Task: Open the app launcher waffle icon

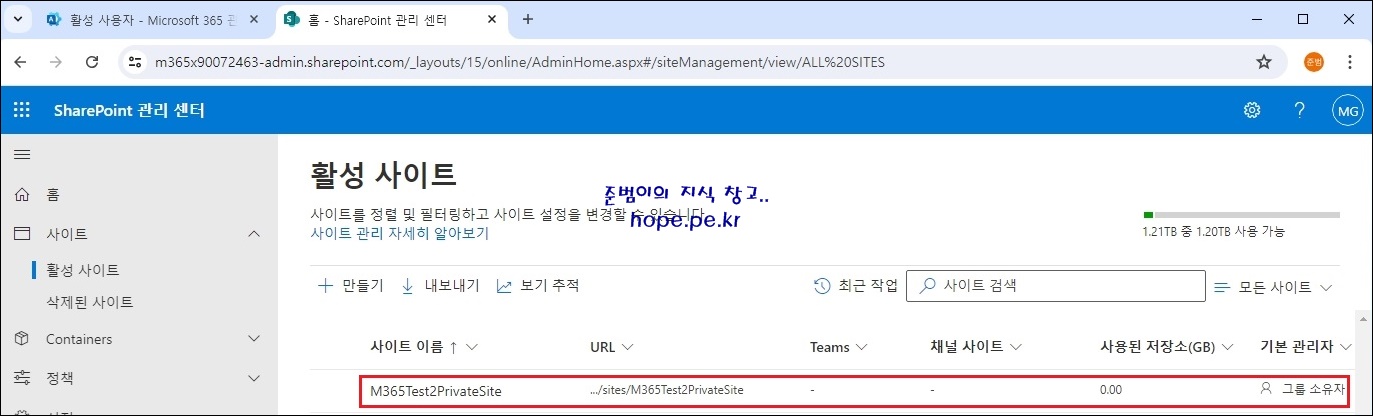Action: tap(21, 110)
